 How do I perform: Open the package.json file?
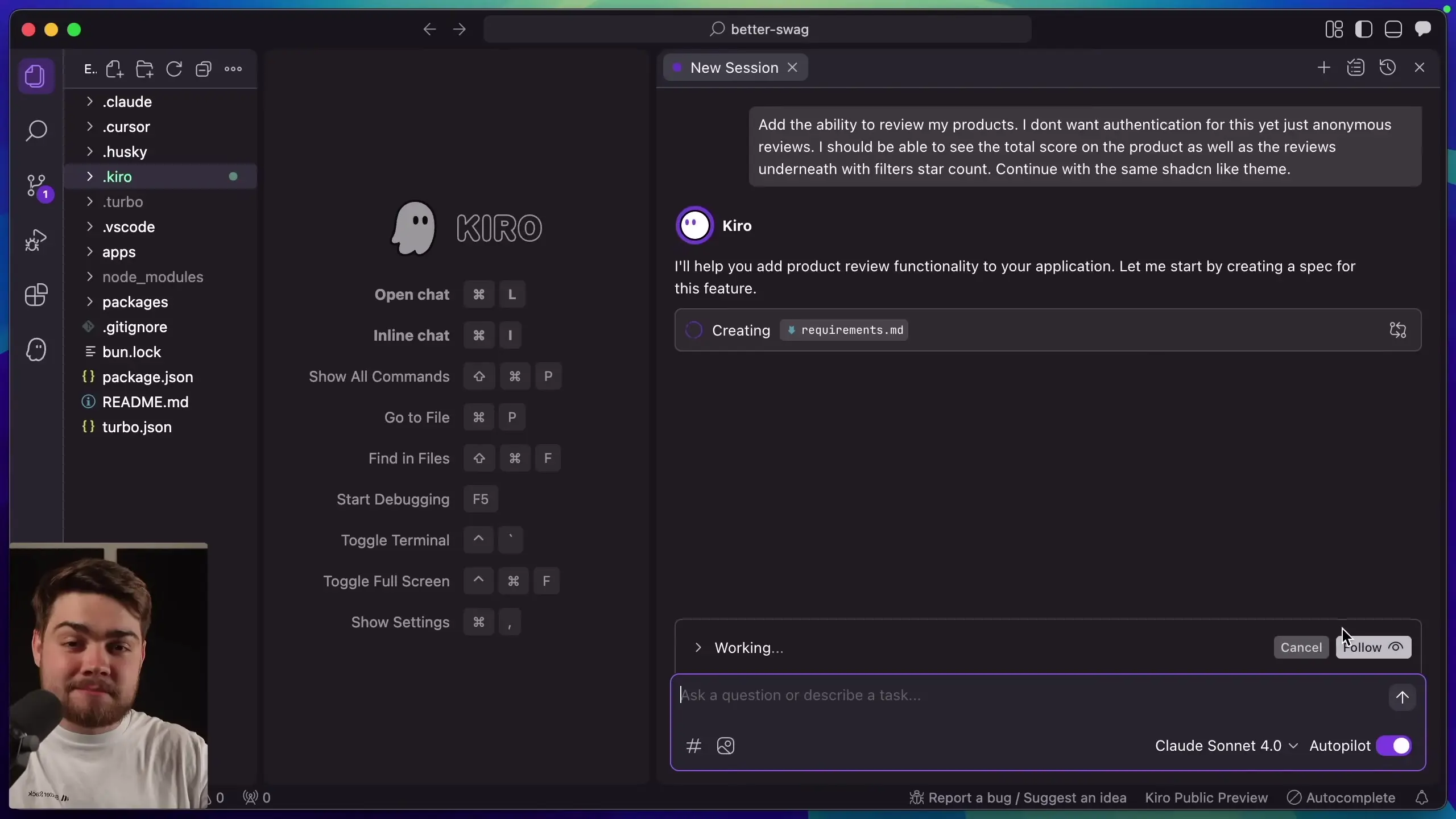pos(160,377)
